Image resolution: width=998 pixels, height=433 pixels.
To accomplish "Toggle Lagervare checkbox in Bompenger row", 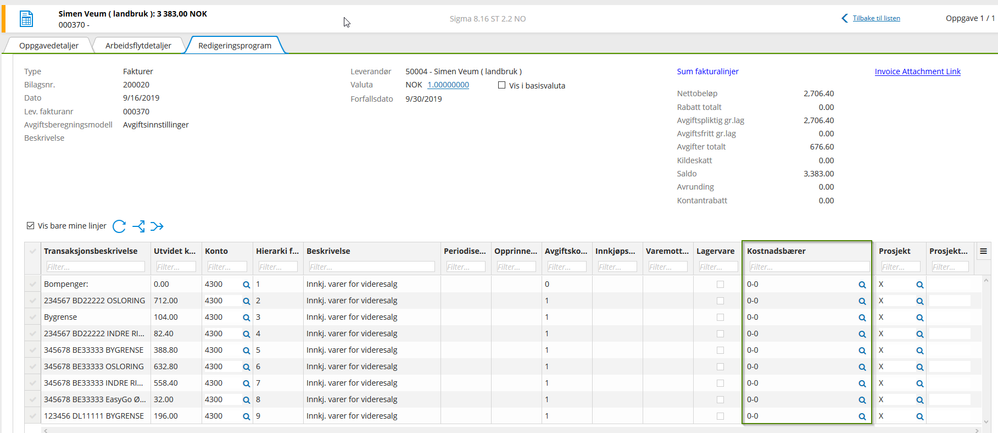I will [720, 283].
